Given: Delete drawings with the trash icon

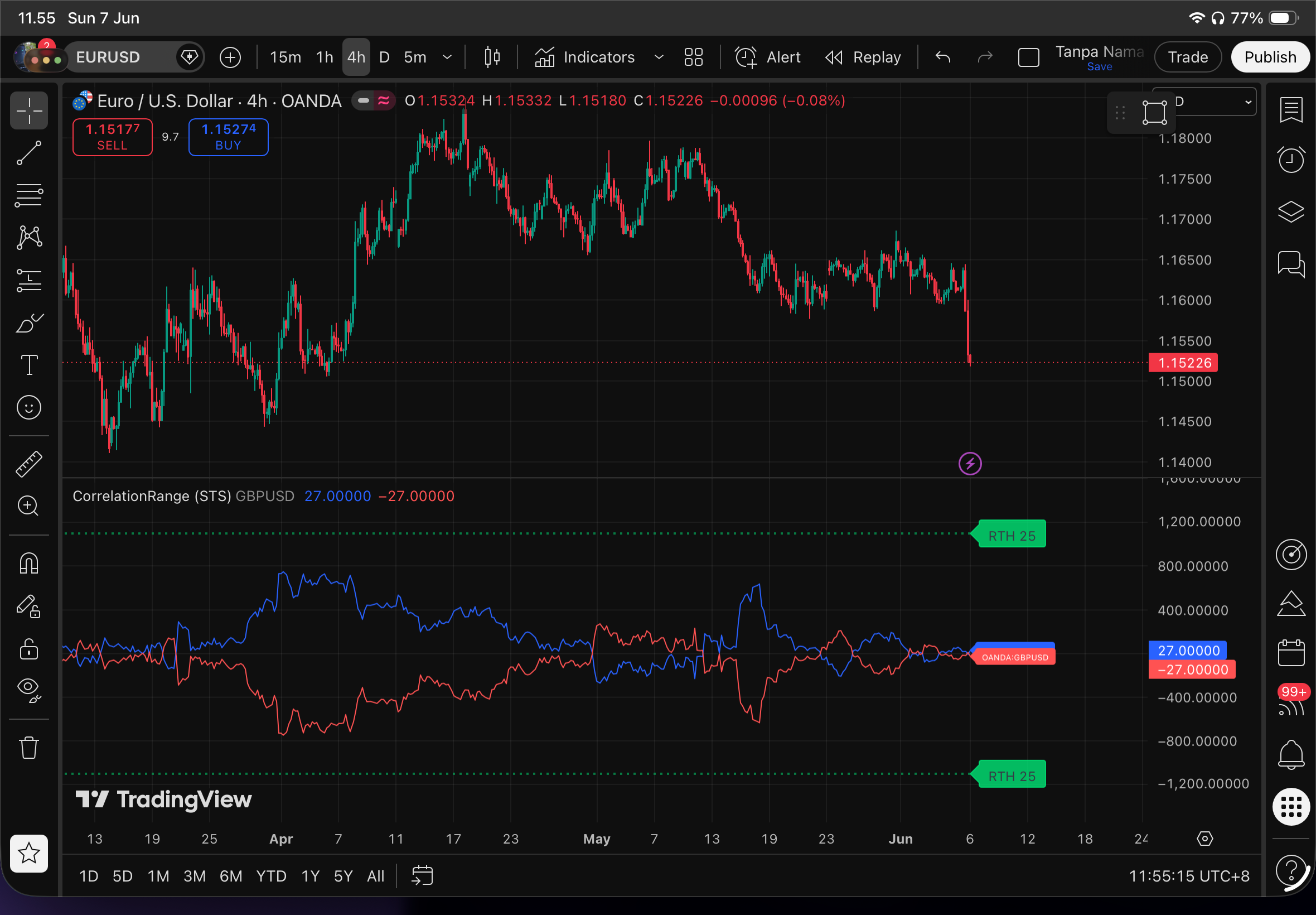Looking at the screenshot, I should 28,748.
